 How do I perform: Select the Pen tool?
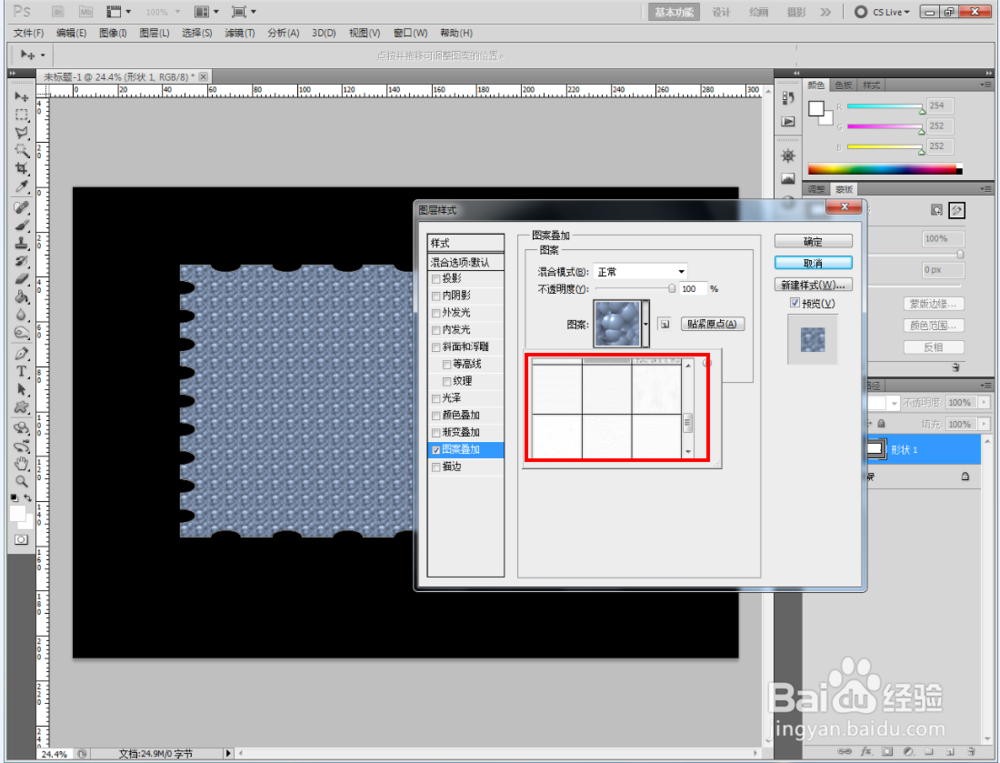pyautogui.click(x=22, y=353)
